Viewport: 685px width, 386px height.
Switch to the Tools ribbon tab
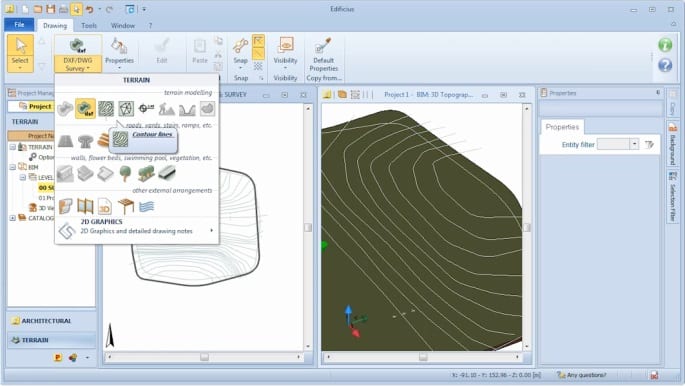click(89, 25)
